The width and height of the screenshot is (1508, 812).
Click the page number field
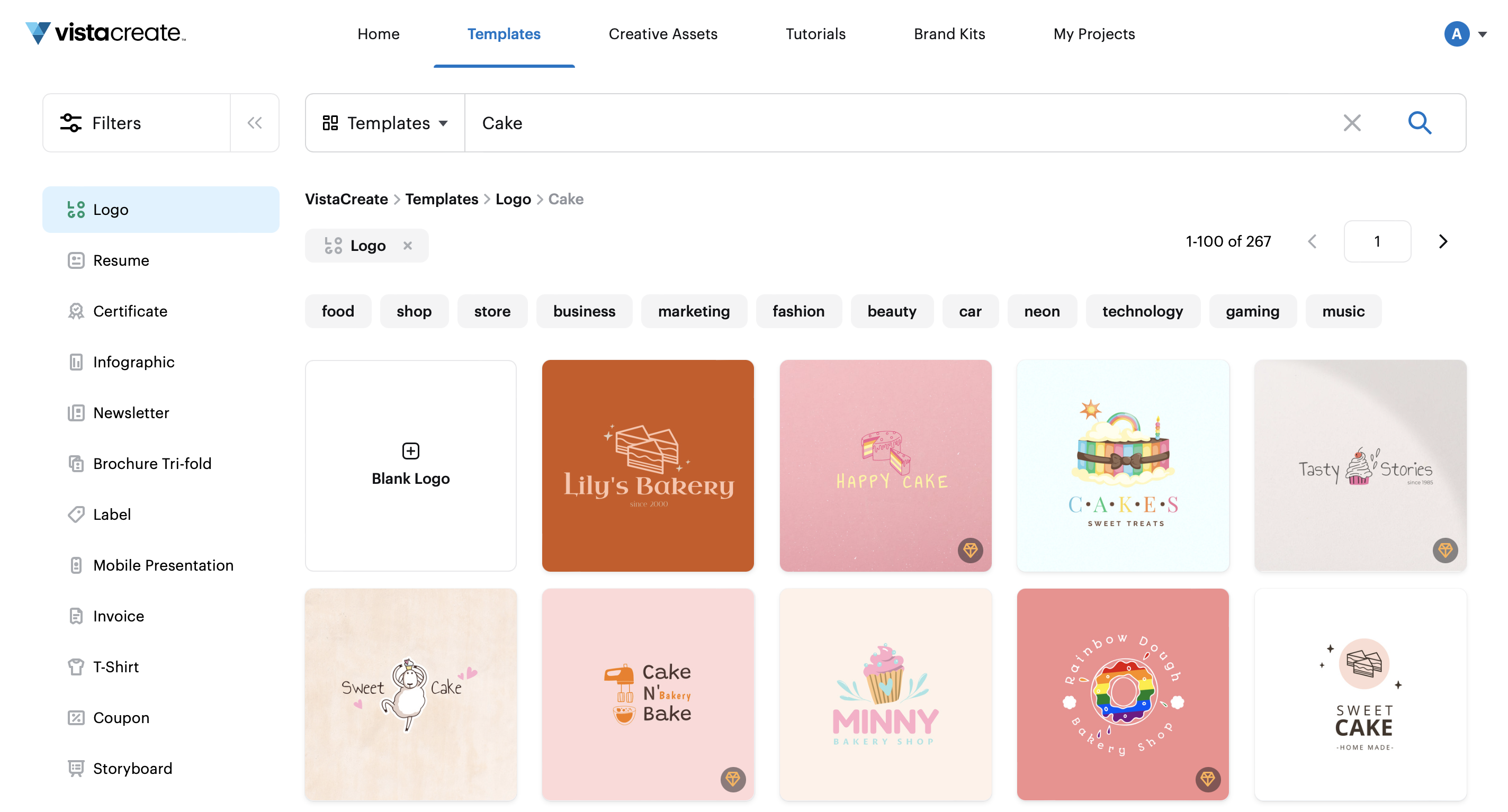(x=1377, y=241)
